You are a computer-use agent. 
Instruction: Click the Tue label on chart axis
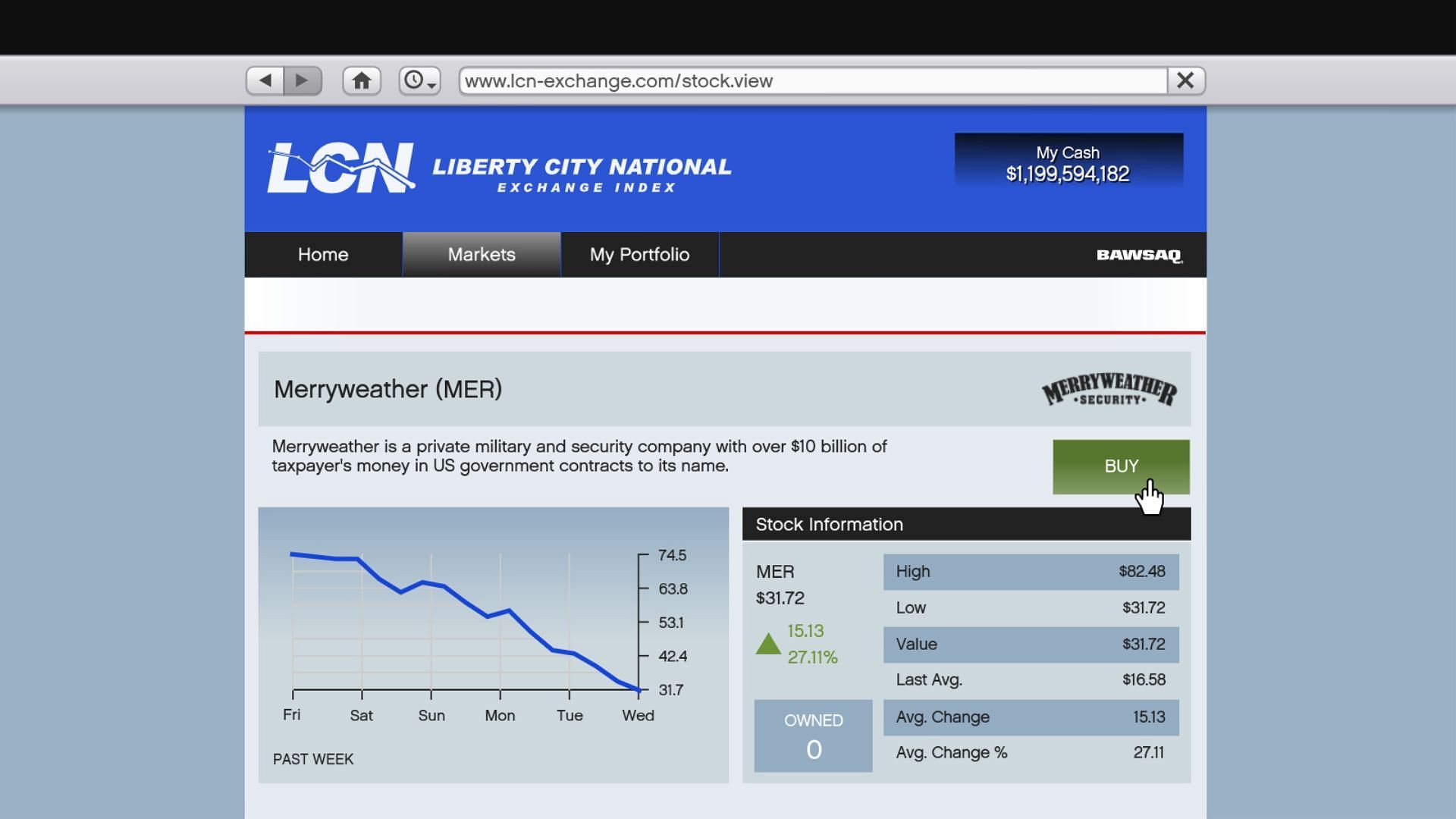tap(570, 716)
